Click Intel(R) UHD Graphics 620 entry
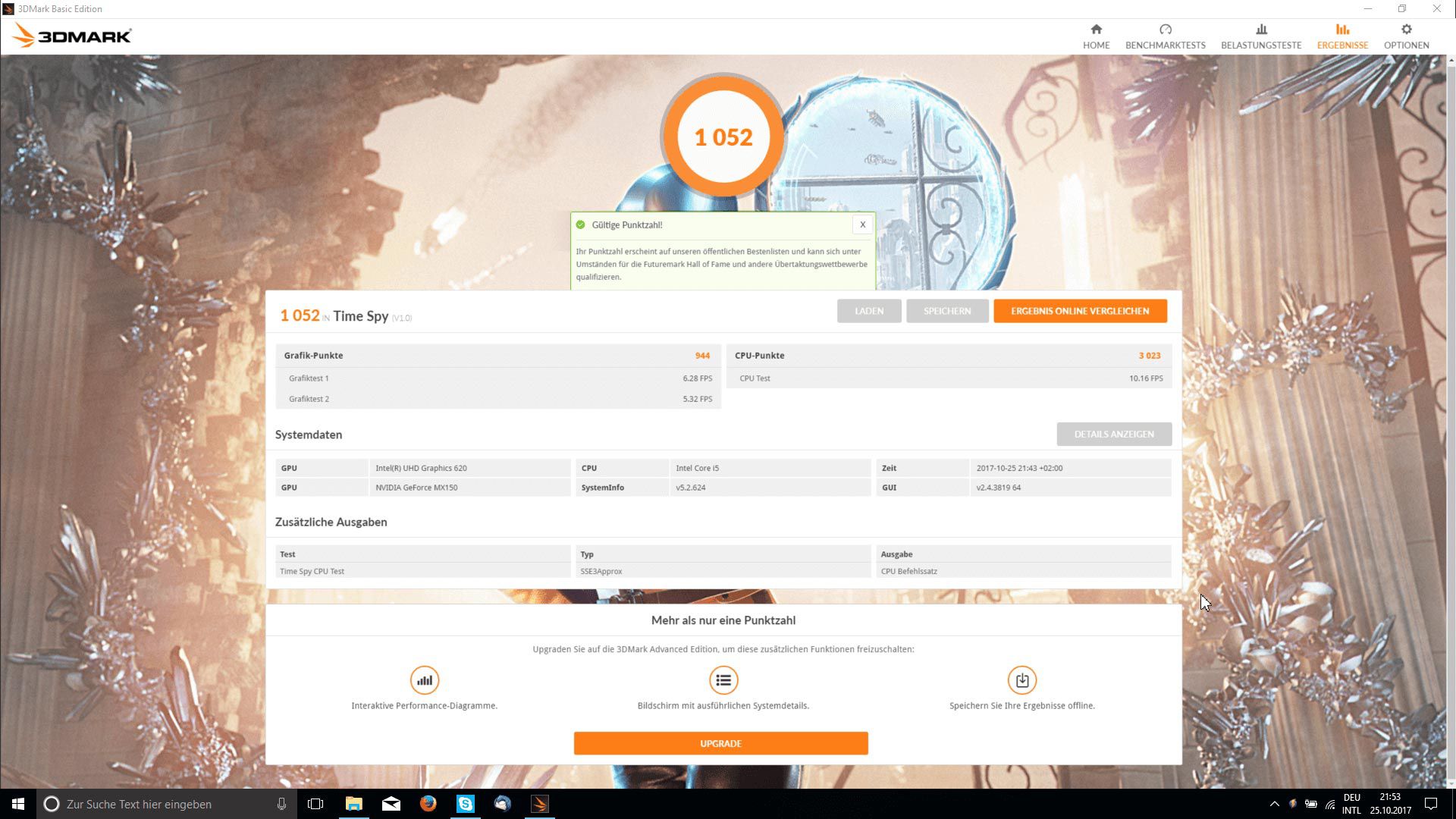1456x819 pixels. 469,468
